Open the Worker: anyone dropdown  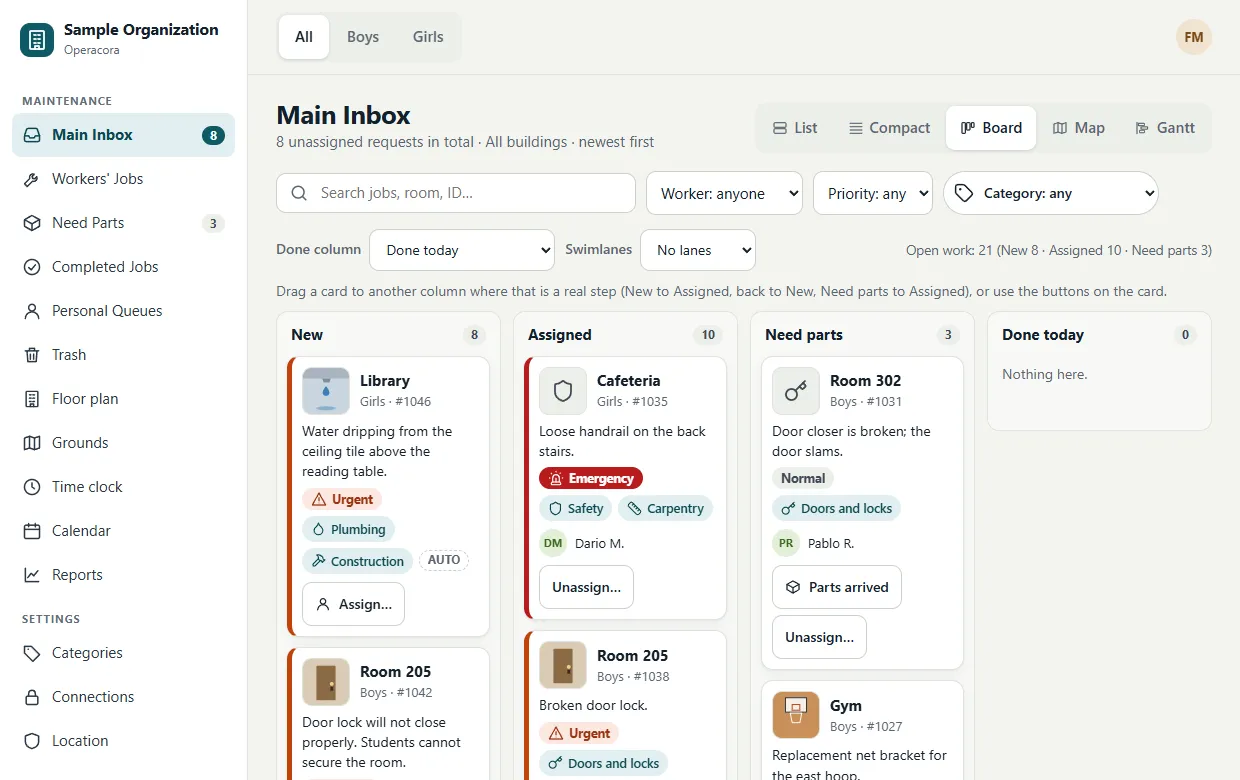pyautogui.click(x=724, y=193)
